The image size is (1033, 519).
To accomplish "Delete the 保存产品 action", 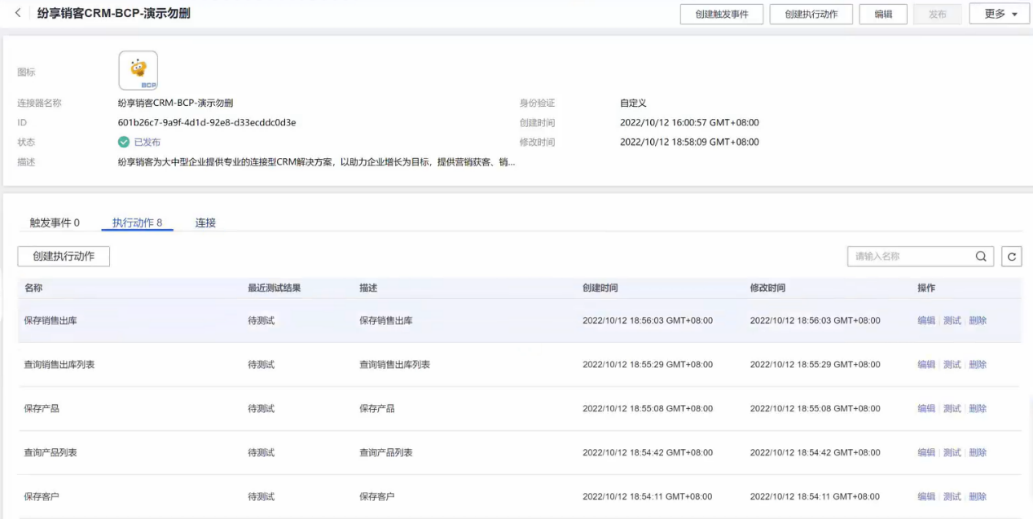I will 978,408.
